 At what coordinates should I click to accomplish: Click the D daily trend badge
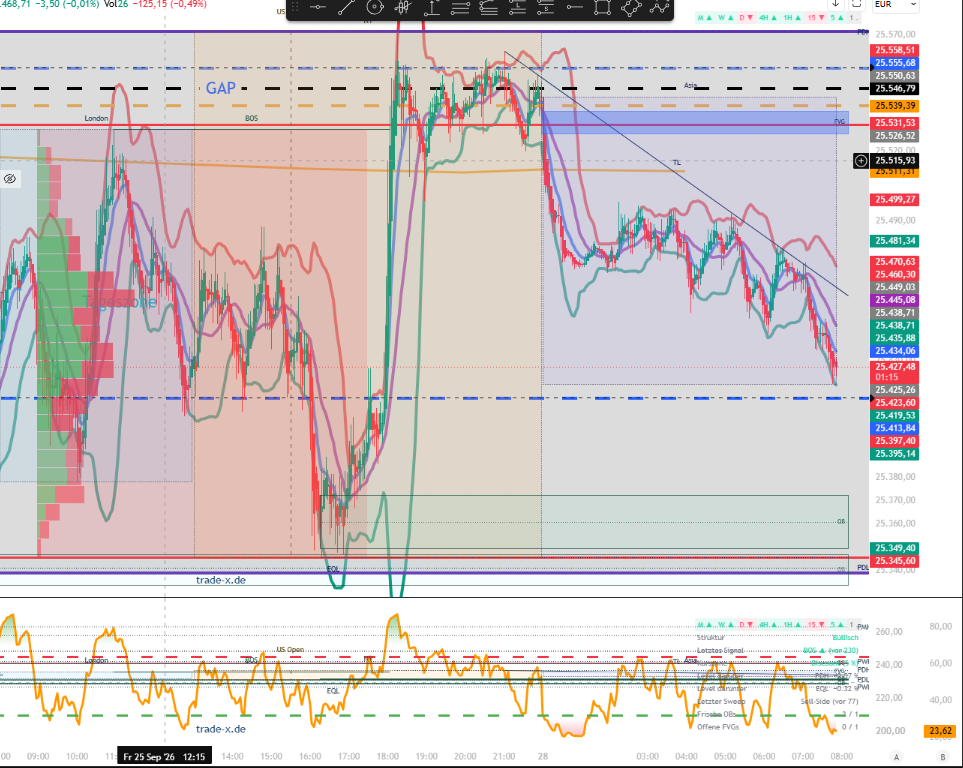pos(746,18)
